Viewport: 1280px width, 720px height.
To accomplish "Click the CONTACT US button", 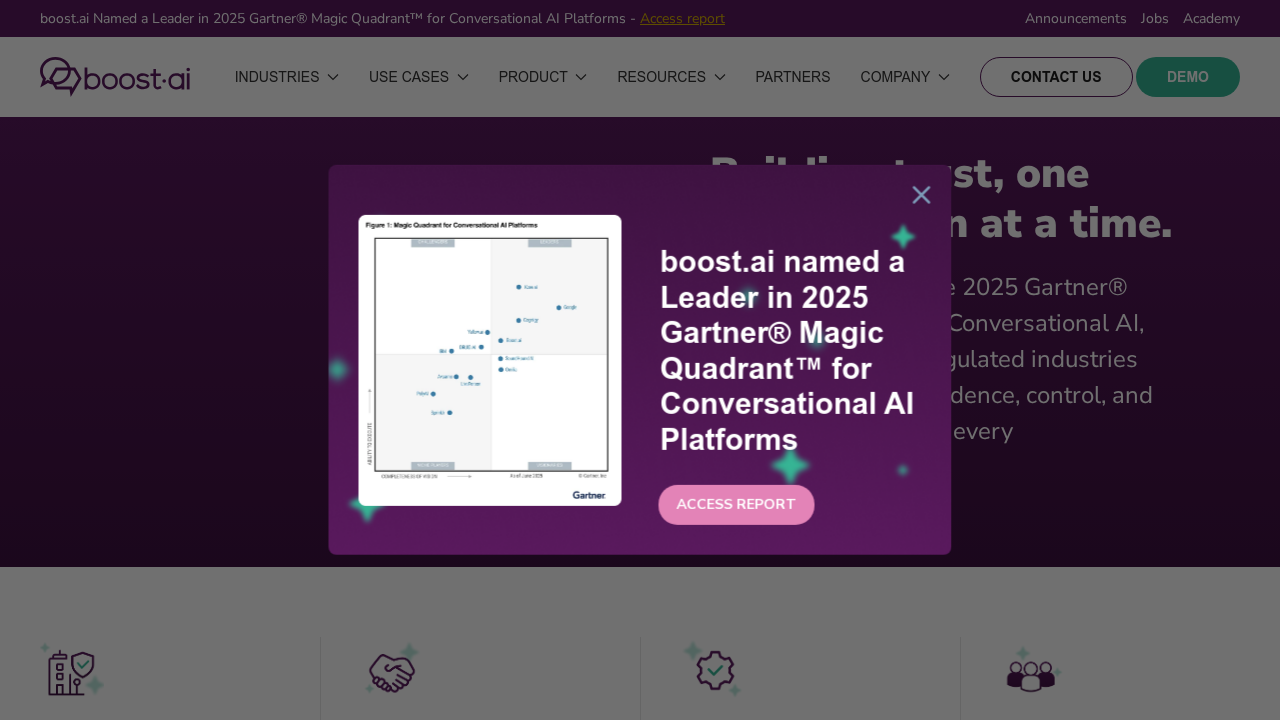I will [1056, 76].
